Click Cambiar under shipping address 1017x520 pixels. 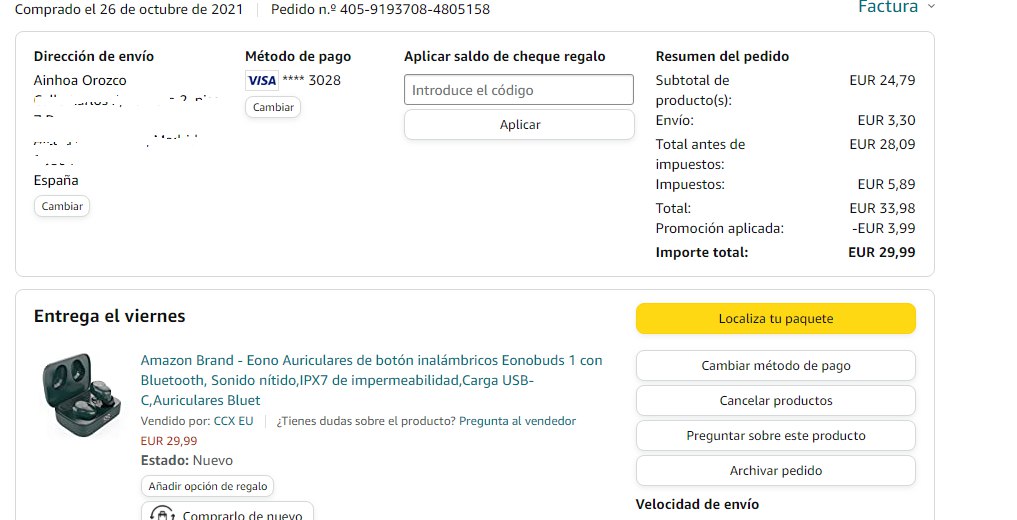point(62,206)
